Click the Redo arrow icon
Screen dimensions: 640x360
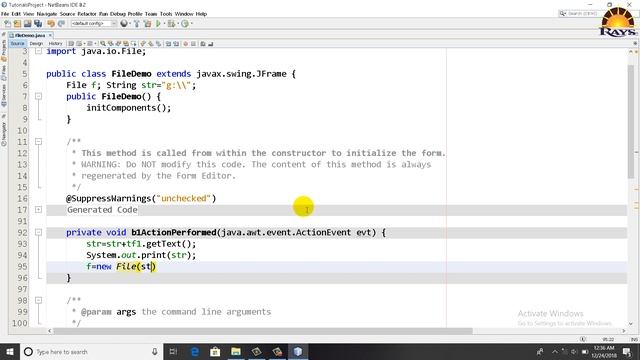pos(61,24)
